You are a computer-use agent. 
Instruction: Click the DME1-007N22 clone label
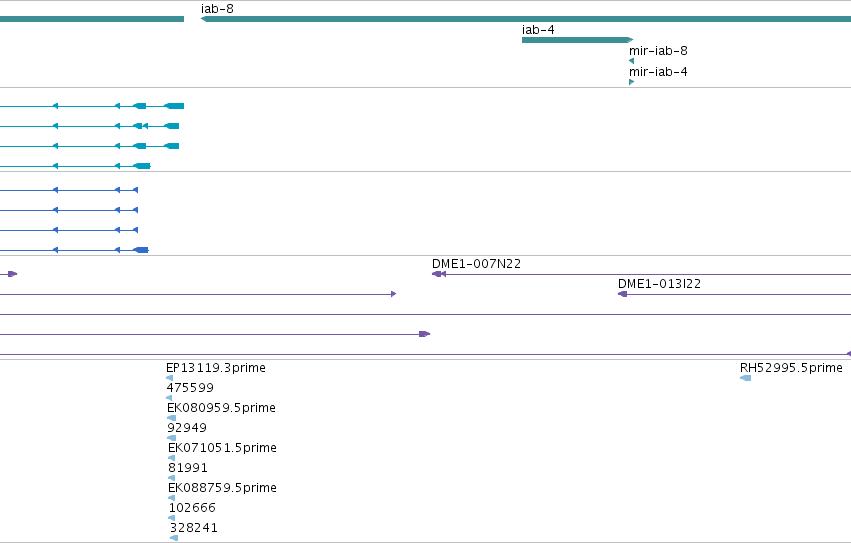point(476,264)
